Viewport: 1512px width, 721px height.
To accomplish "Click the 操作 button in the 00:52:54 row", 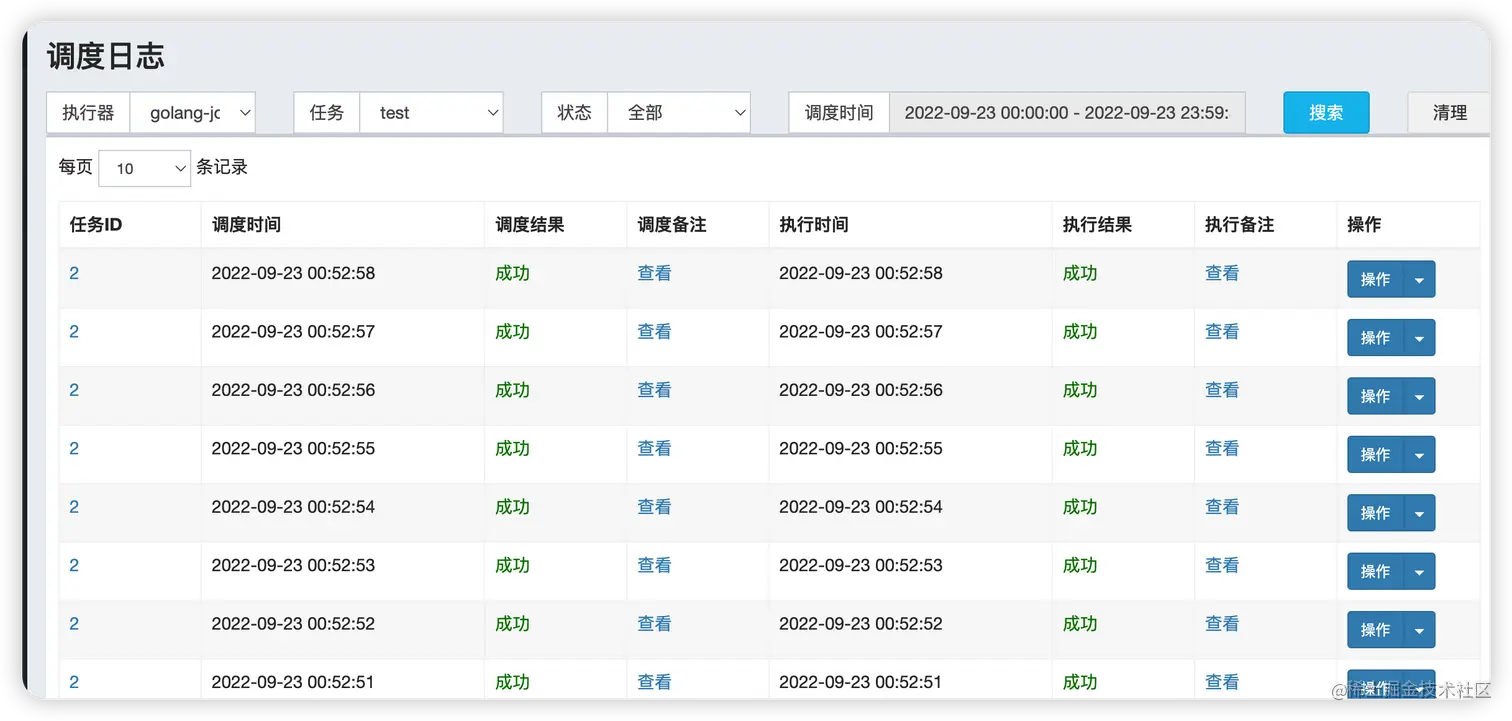I will (1375, 513).
